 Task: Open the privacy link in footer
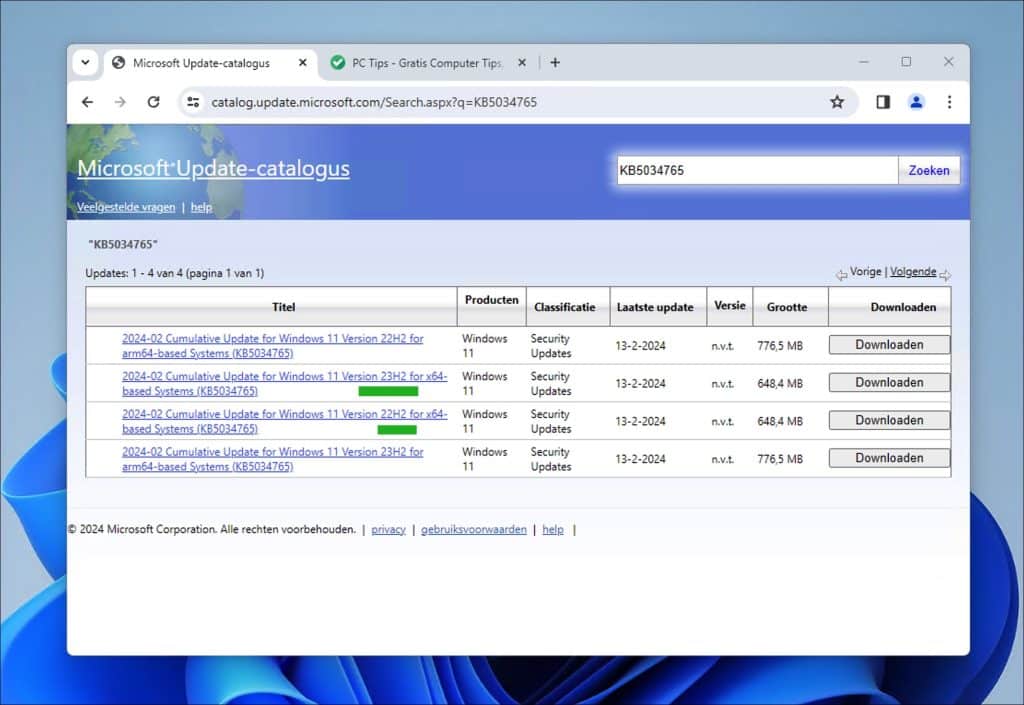[389, 529]
